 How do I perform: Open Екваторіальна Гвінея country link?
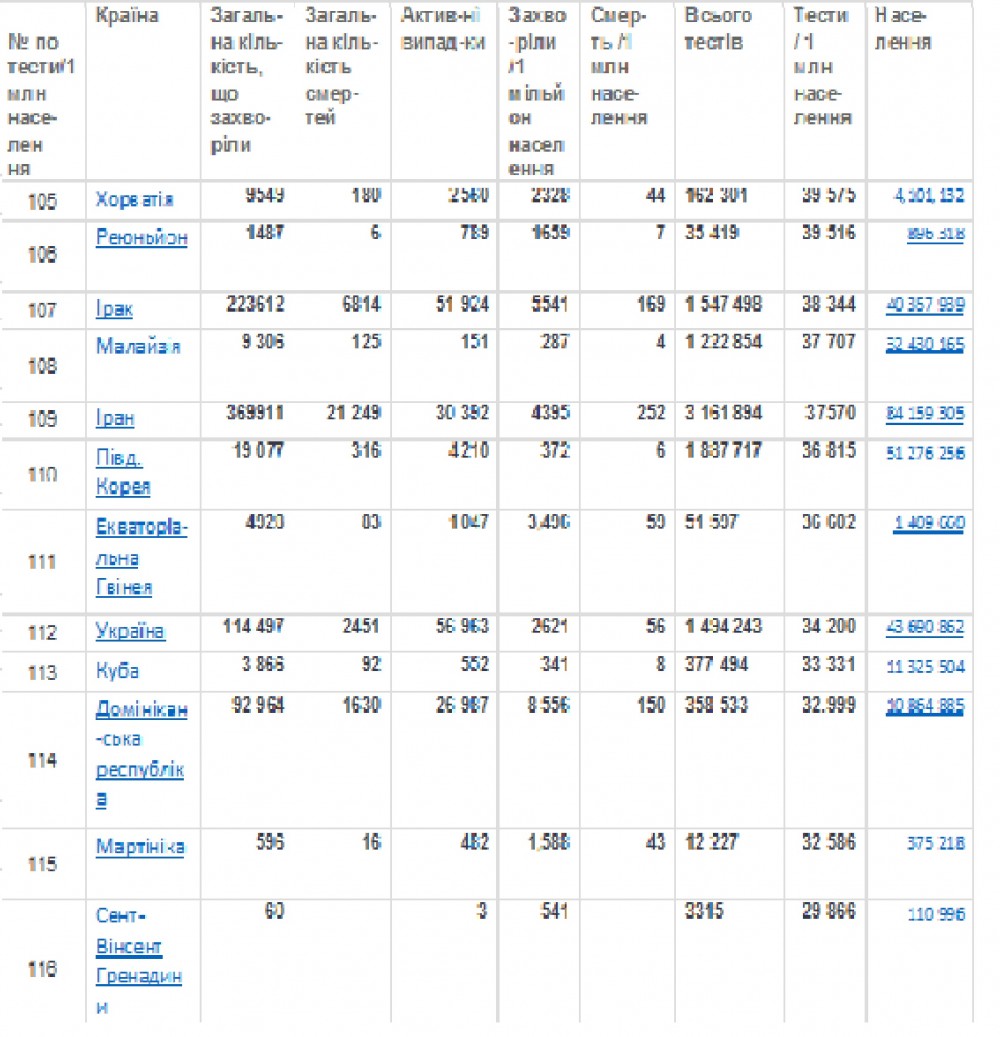142,557
